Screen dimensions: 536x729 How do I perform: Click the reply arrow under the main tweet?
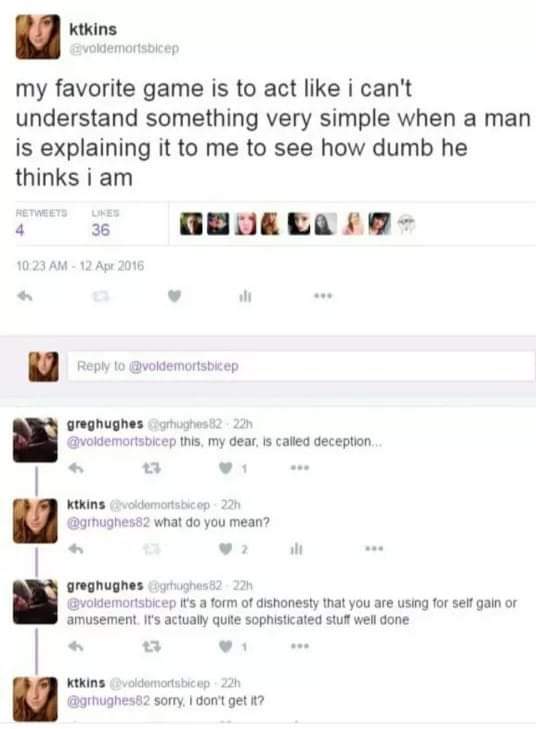25,296
